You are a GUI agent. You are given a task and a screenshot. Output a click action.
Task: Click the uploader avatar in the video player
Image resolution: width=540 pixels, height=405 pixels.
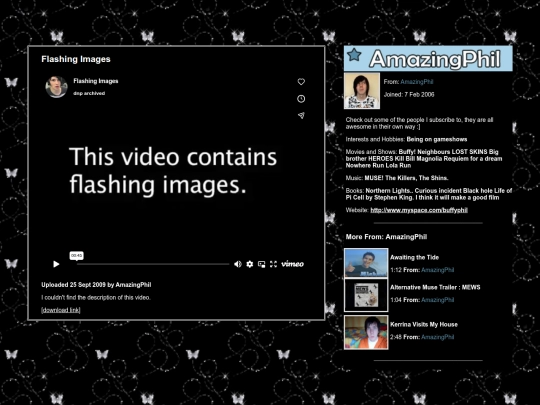56,87
